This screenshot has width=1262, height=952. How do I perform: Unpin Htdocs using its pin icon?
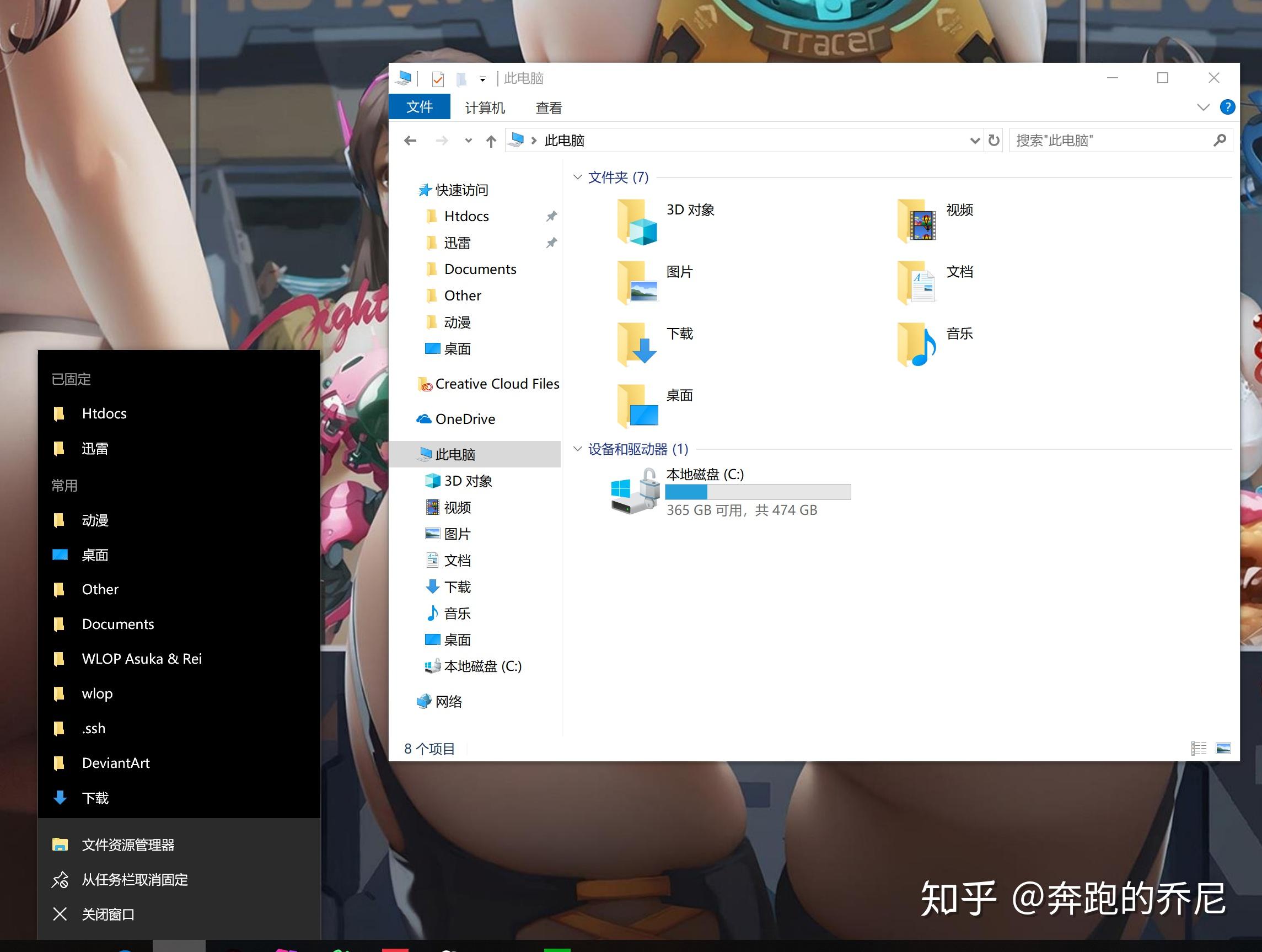pos(551,216)
